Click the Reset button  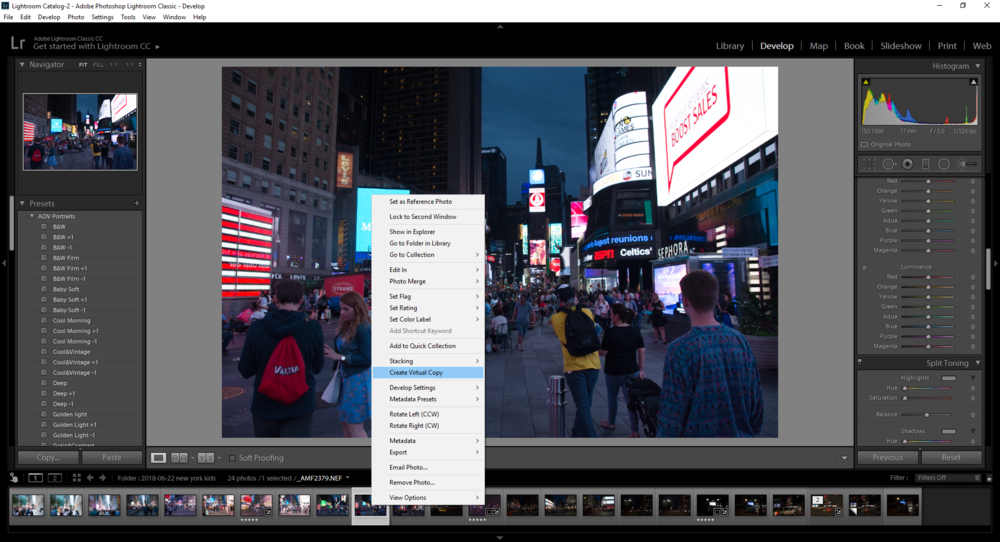(x=951, y=457)
